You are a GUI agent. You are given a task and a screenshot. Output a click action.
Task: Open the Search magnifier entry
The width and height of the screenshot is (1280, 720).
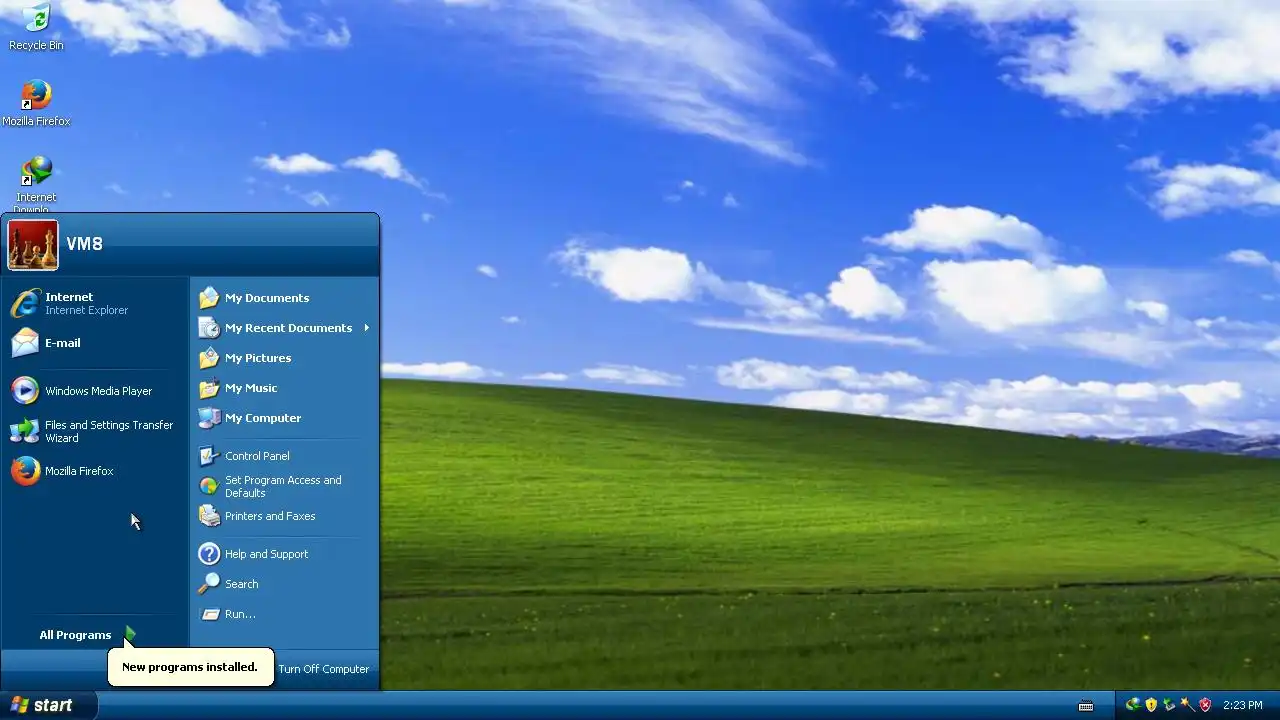coord(284,584)
